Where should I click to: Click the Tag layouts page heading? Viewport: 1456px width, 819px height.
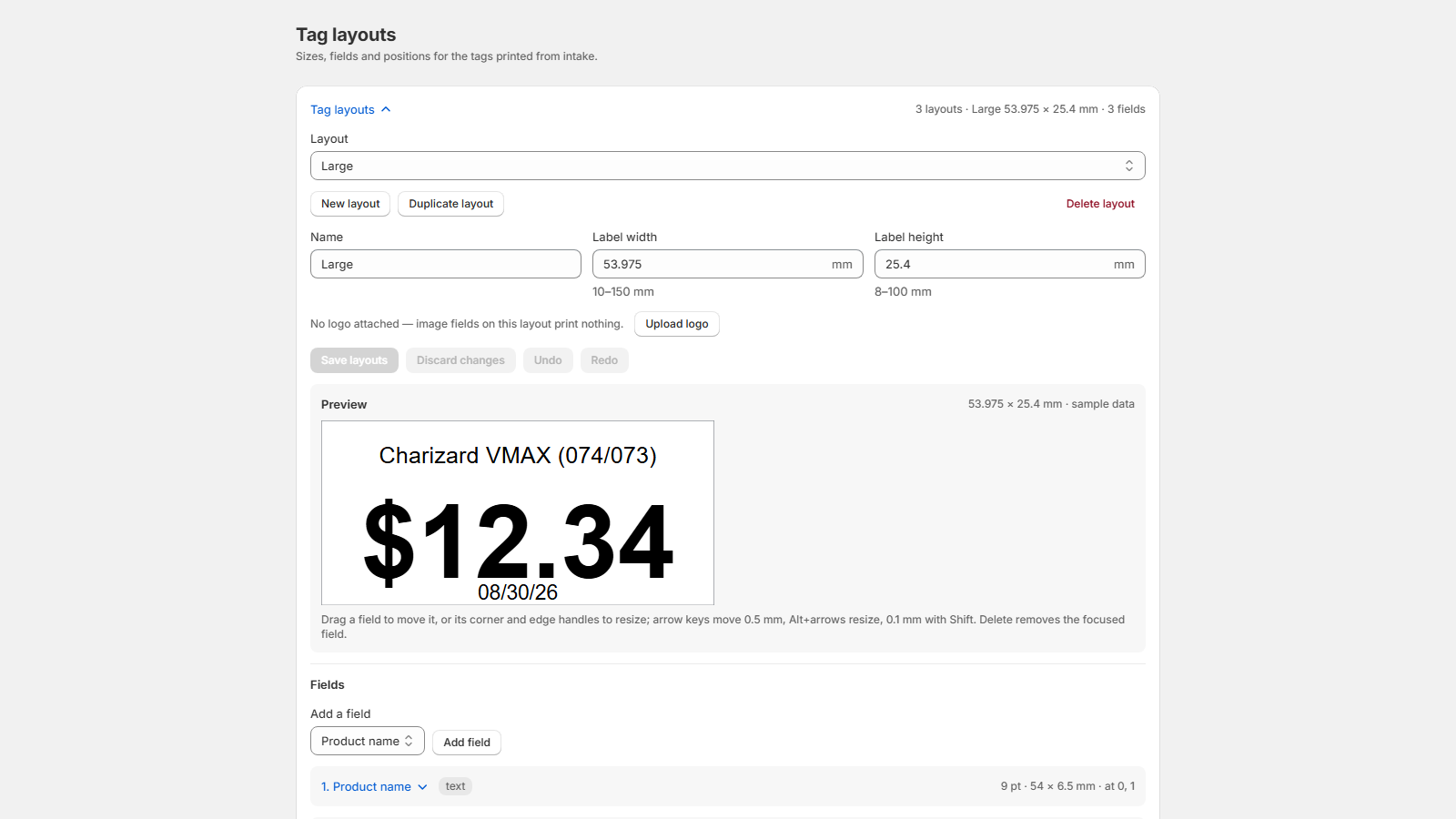pyautogui.click(x=346, y=35)
